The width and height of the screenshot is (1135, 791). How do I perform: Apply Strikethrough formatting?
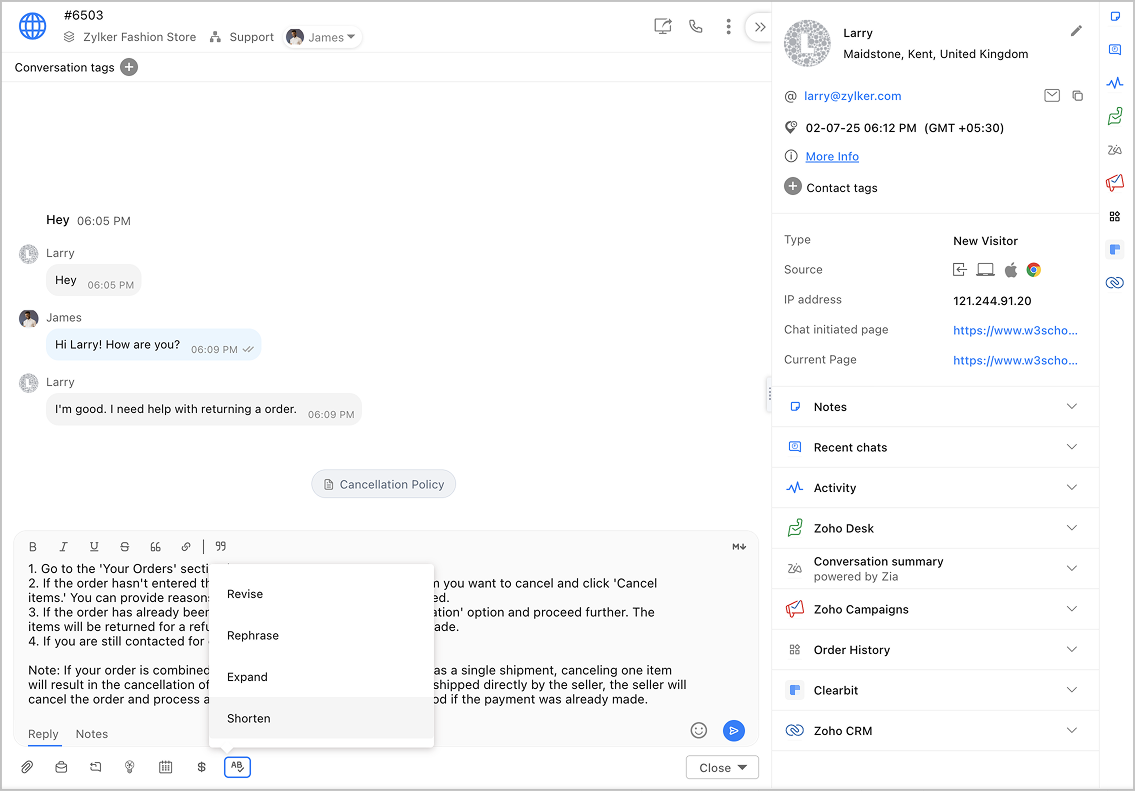[125, 546]
